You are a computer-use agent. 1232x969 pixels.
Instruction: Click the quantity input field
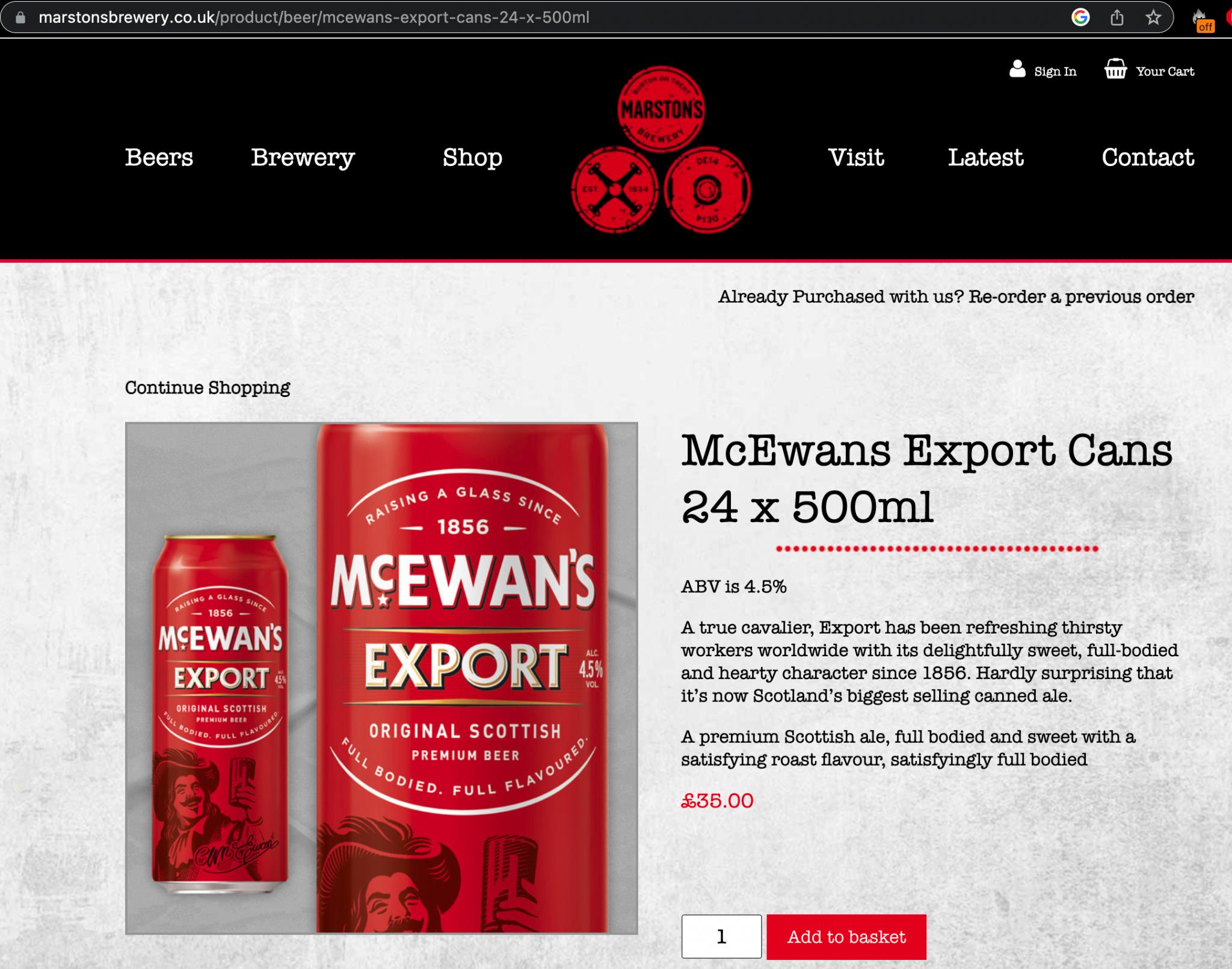[x=721, y=937]
